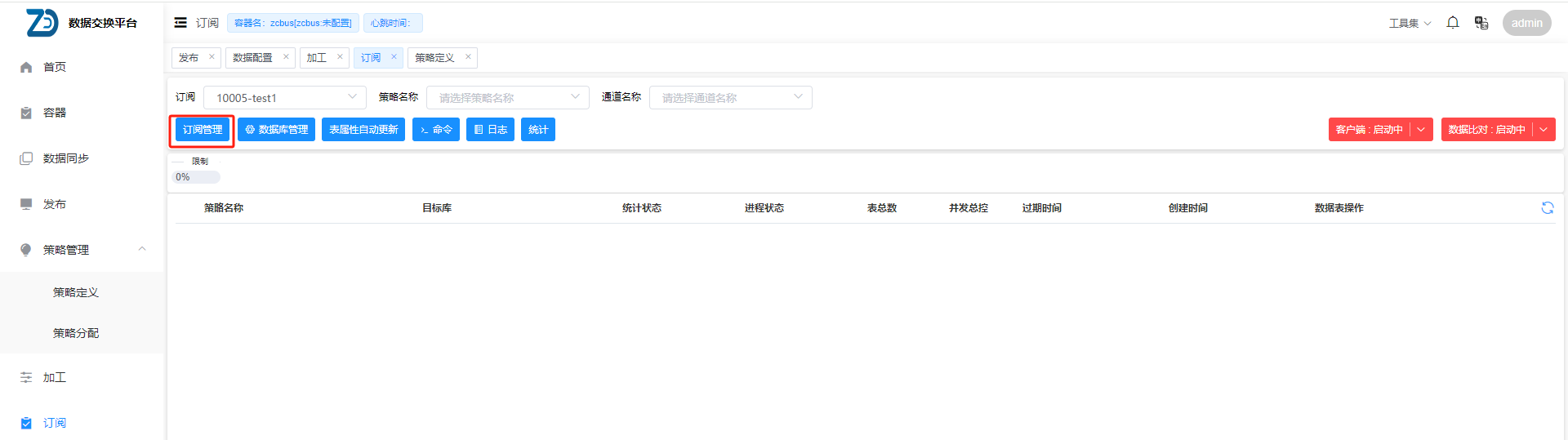Select 策略分配 in the sidebar
Viewport: 1568px width, 440px height.
[76, 333]
